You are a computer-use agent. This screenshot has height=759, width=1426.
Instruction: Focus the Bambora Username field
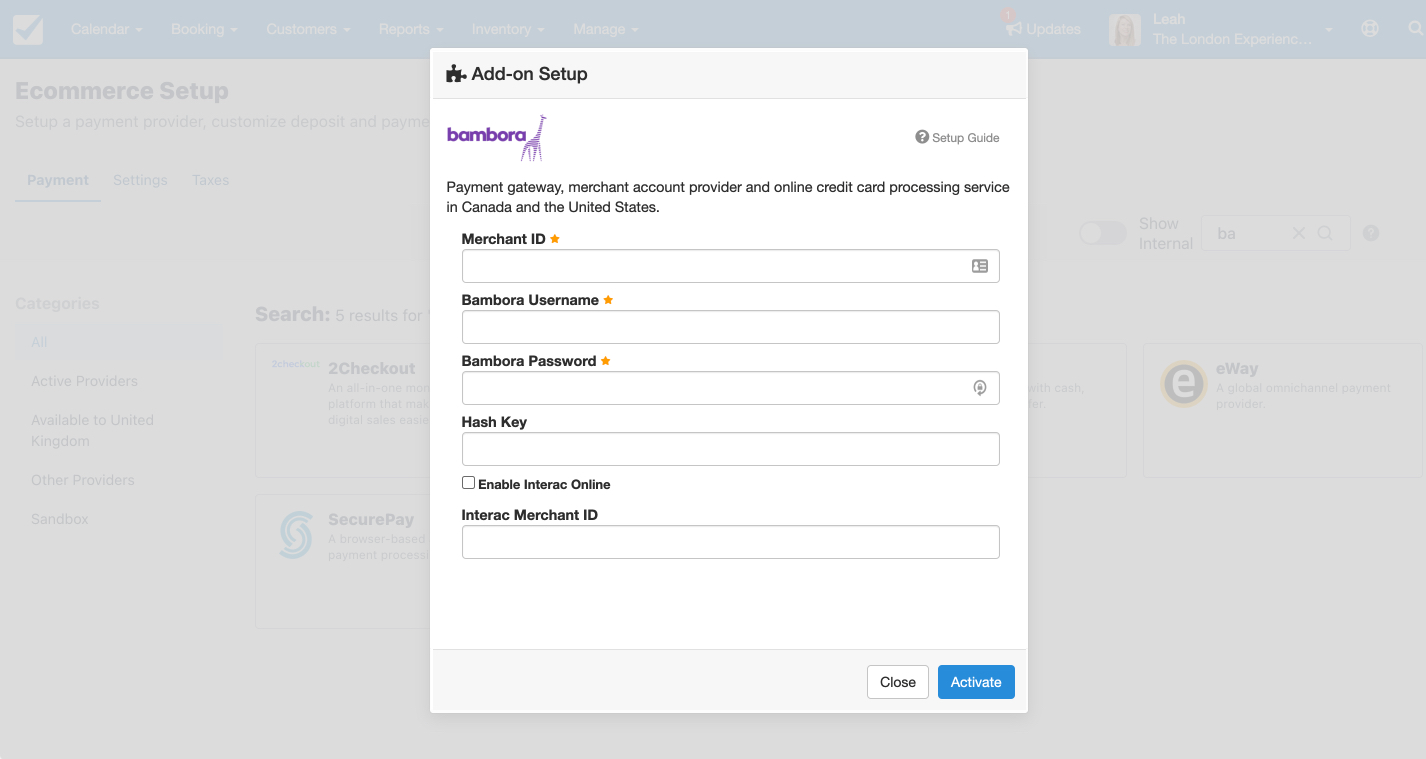click(x=730, y=327)
